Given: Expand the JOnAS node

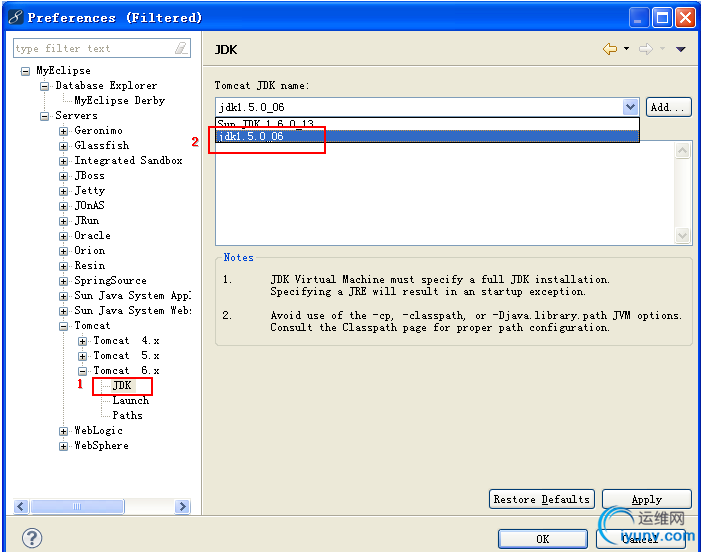Looking at the screenshot, I should 63,206.
